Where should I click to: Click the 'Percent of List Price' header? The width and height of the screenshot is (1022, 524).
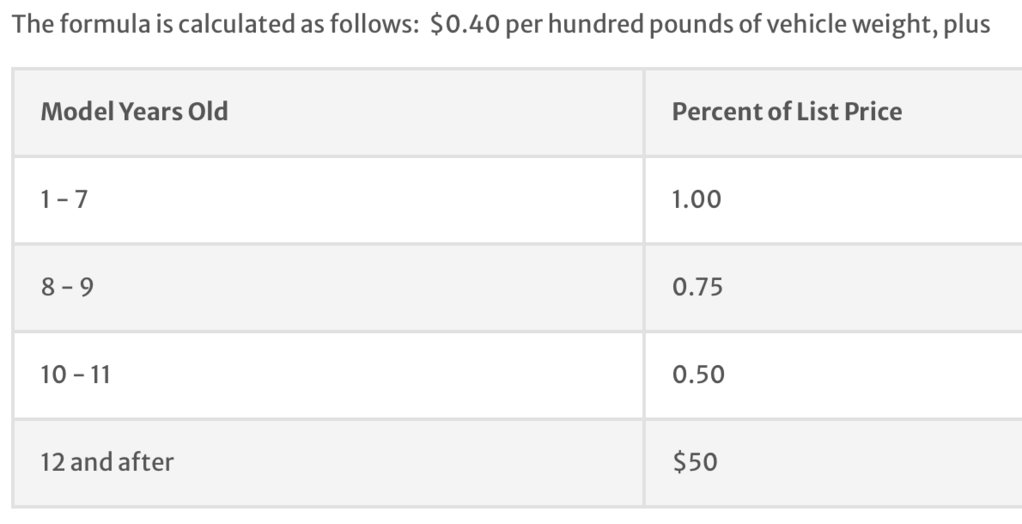tap(787, 111)
